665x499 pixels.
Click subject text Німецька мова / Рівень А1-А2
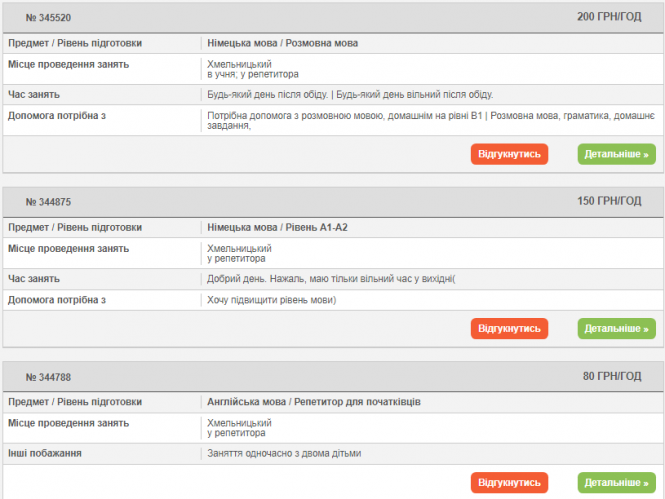277,227
